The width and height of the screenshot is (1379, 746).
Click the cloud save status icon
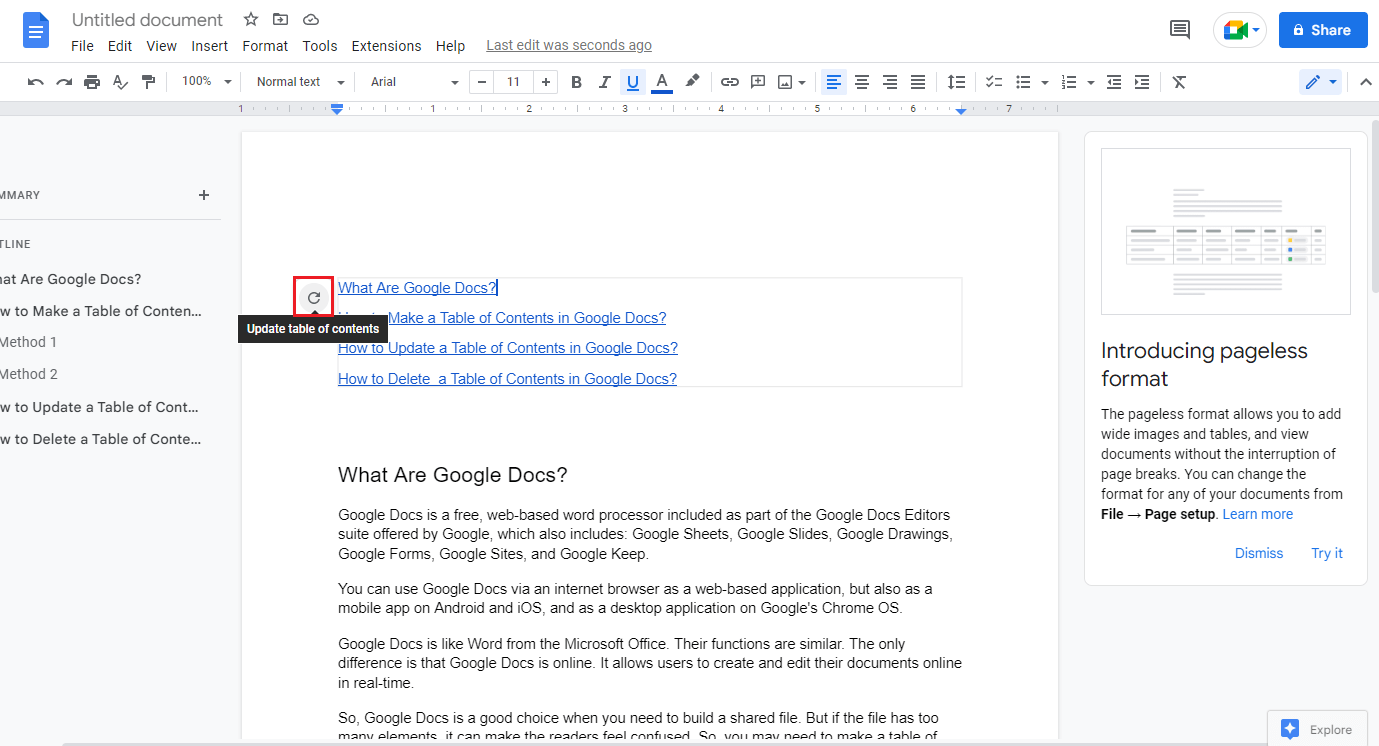pyautogui.click(x=311, y=20)
